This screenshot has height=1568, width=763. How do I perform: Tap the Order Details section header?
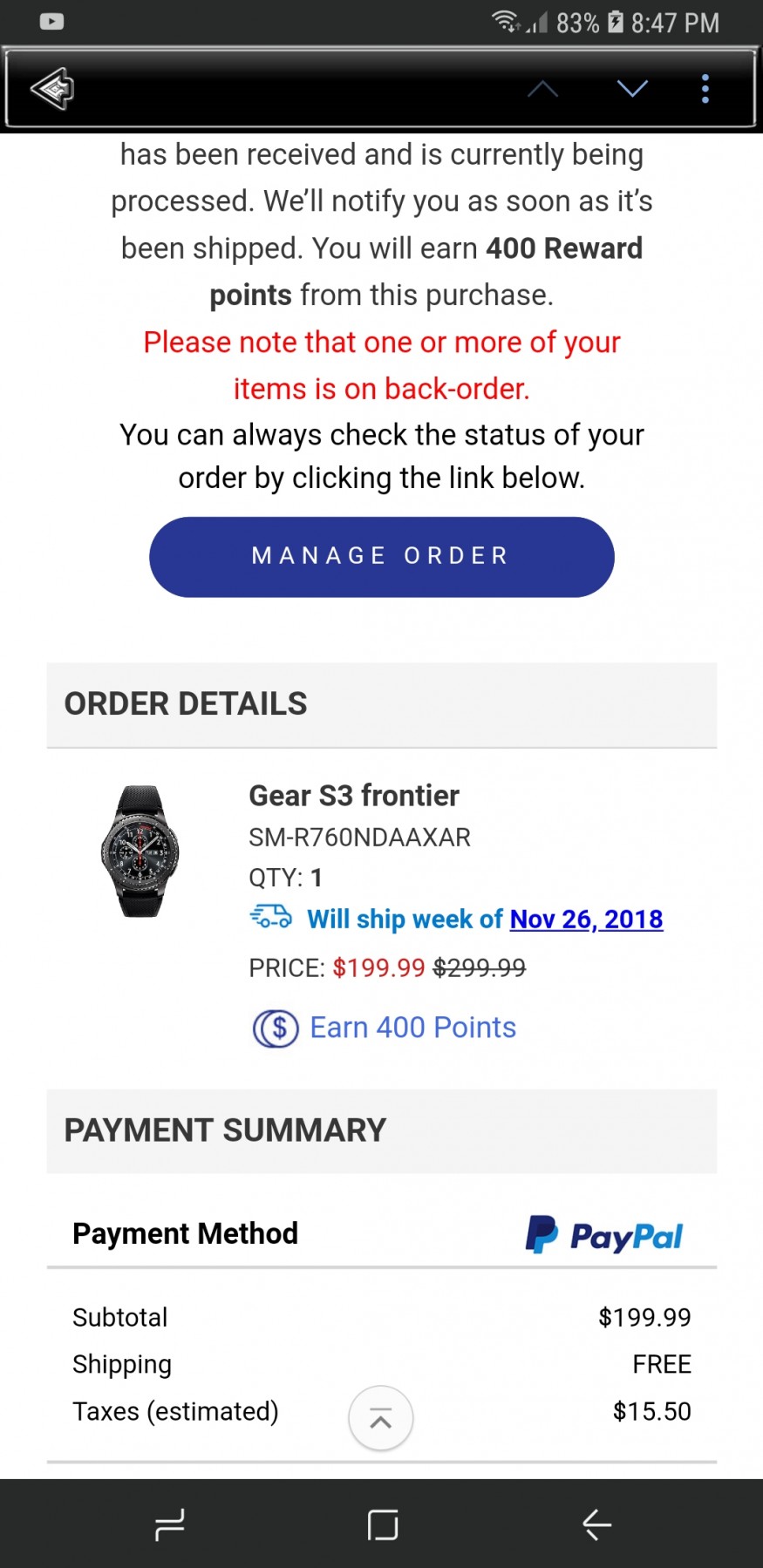coord(186,703)
